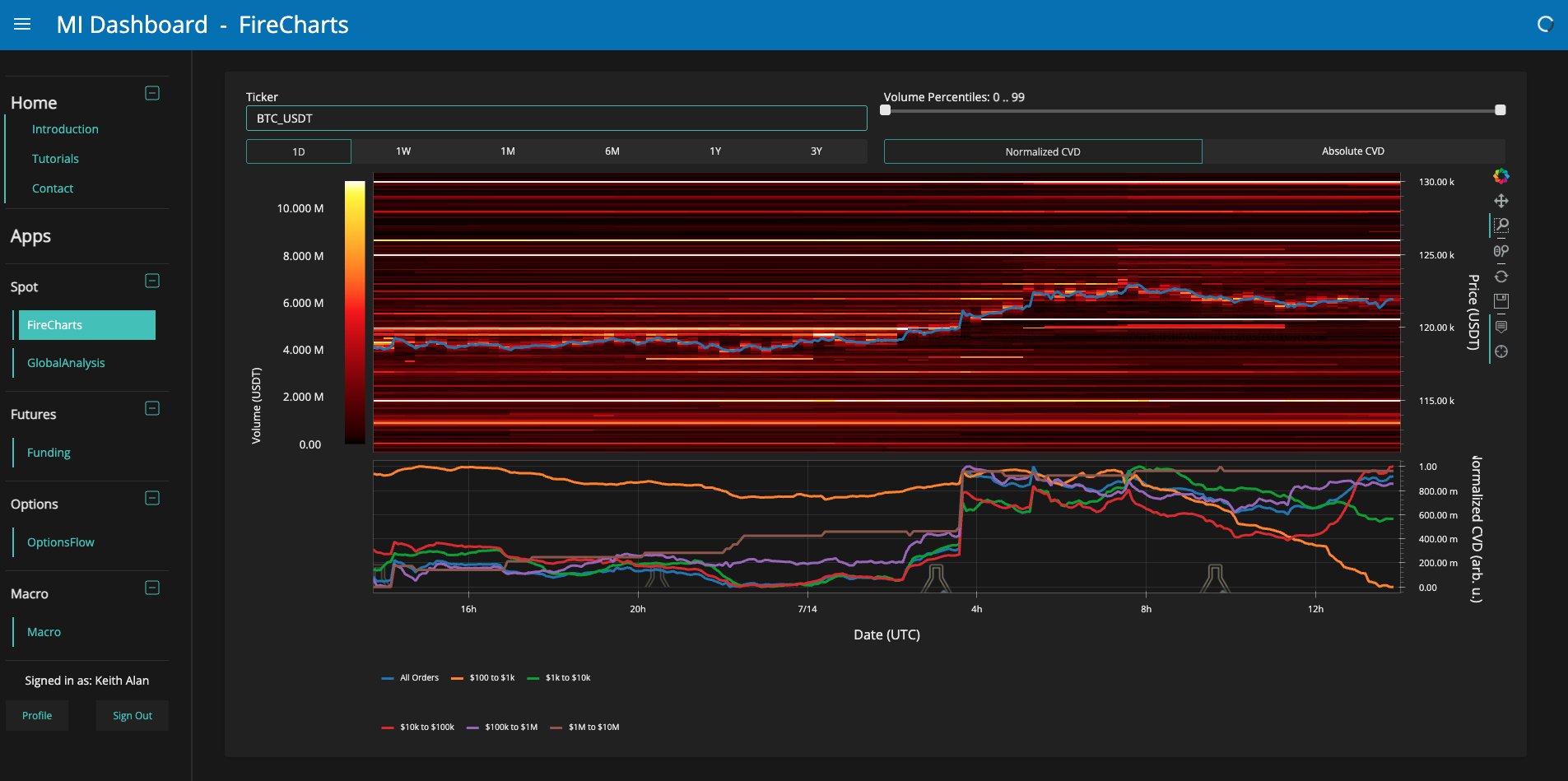Open the hamburger menu
The image size is (1568, 781).
pos(22,25)
